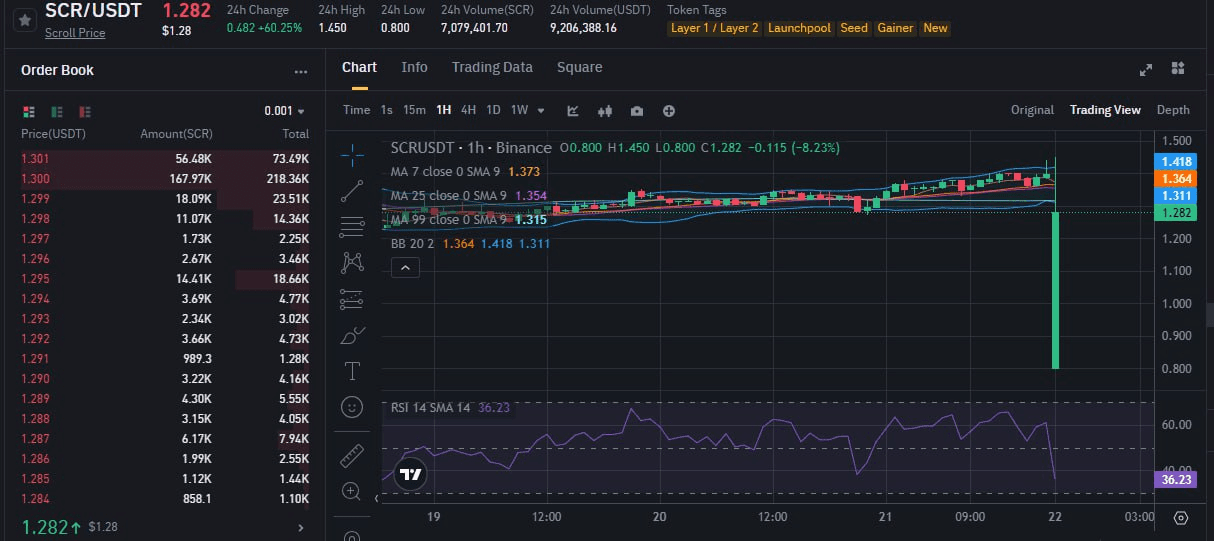1214x541 pixels.
Task: Select the 1.300 ask price row
Action: click(165, 179)
